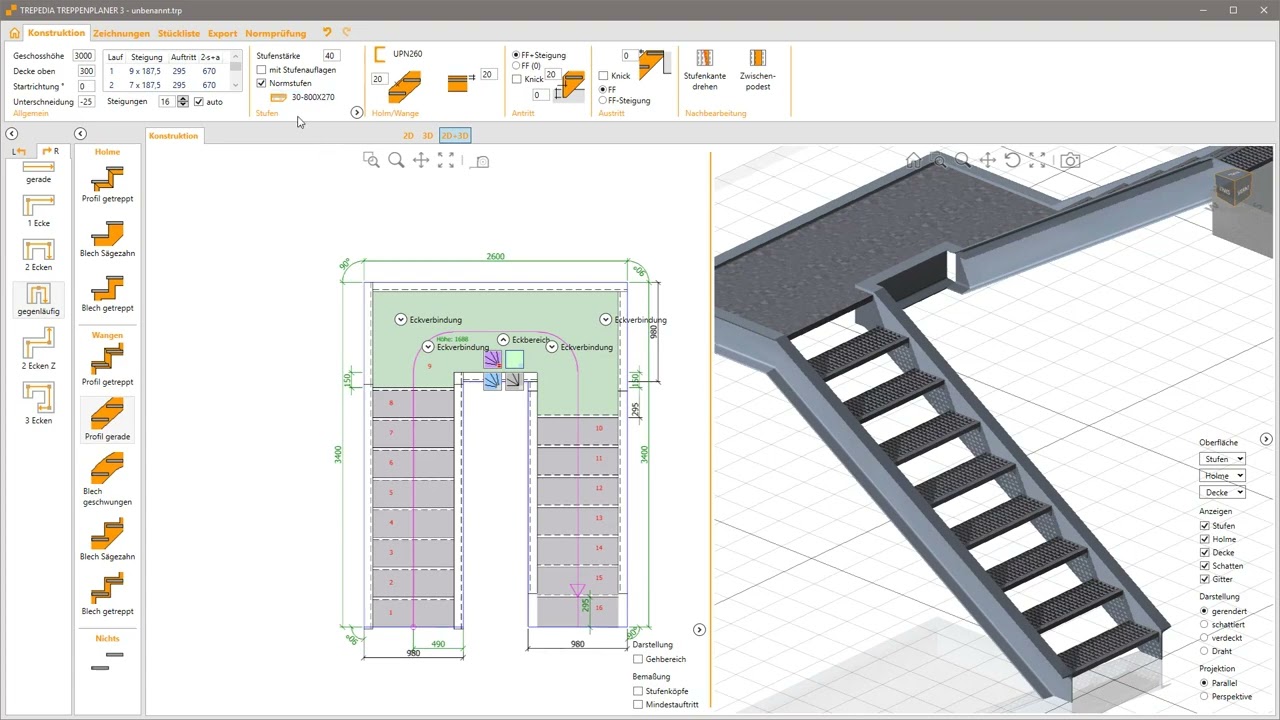This screenshot has width=1280, height=720.
Task: Open the Normprüfung tab
Action: click(x=276, y=34)
